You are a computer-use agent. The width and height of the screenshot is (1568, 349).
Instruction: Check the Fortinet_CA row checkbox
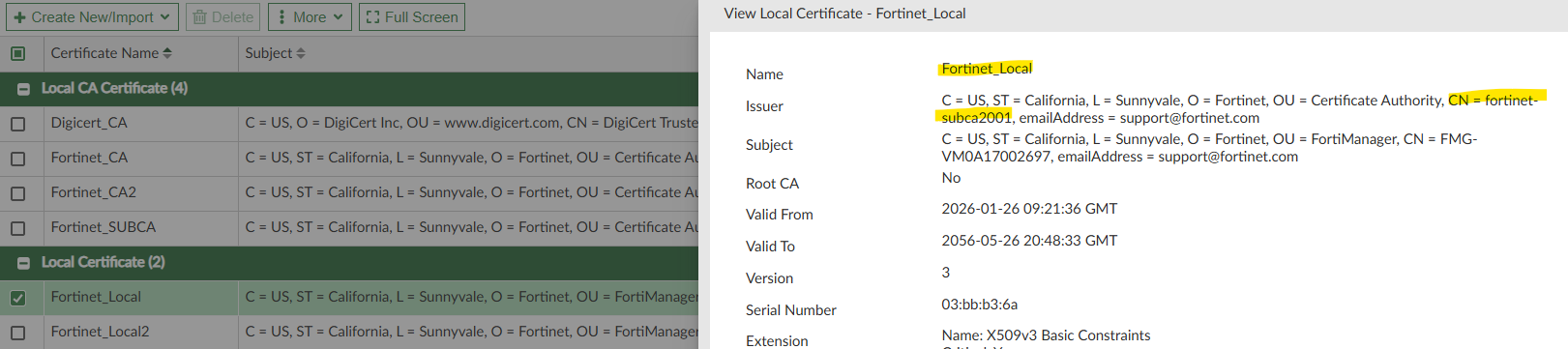pos(17,159)
